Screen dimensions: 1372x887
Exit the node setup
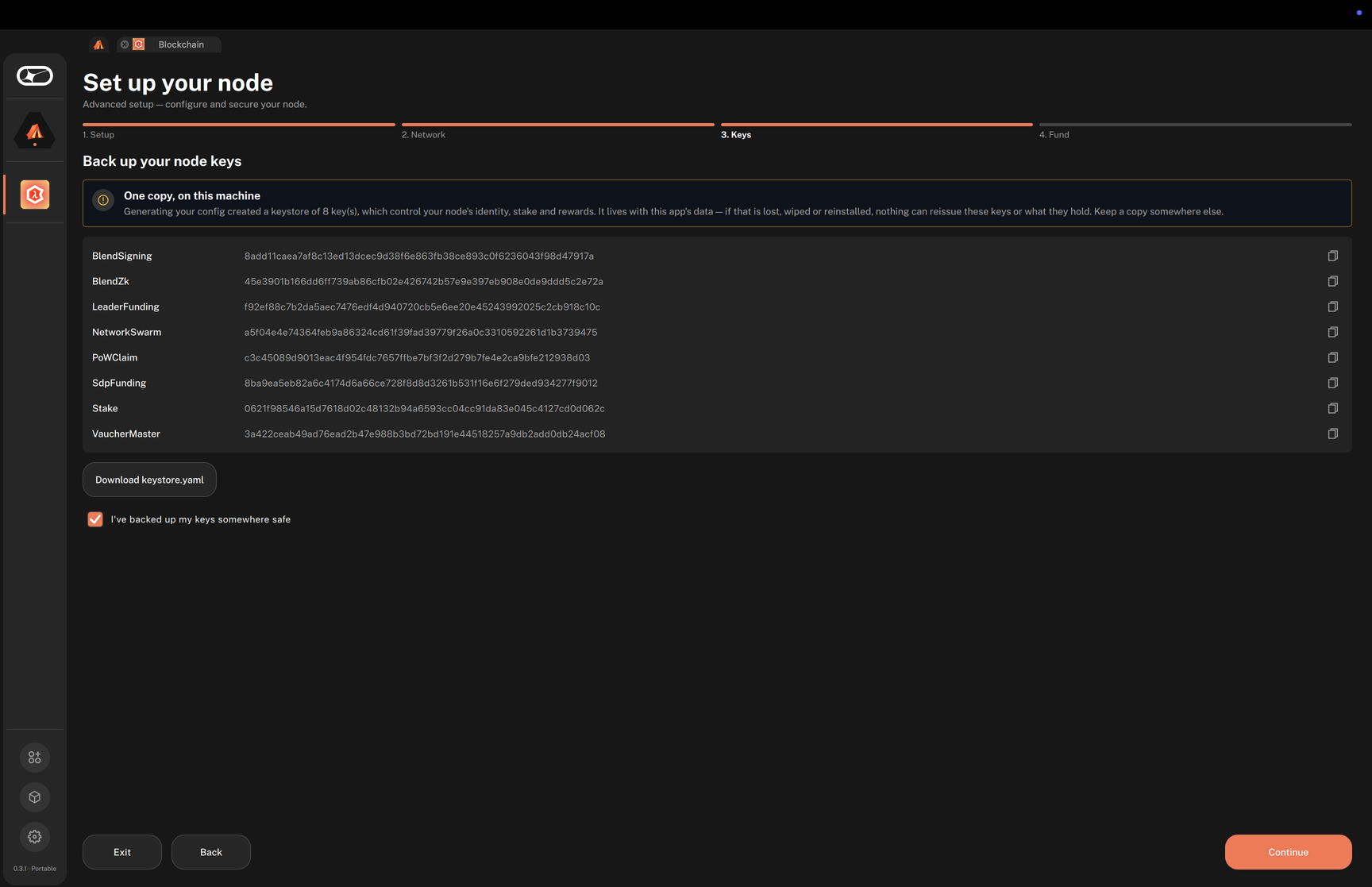(x=122, y=852)
